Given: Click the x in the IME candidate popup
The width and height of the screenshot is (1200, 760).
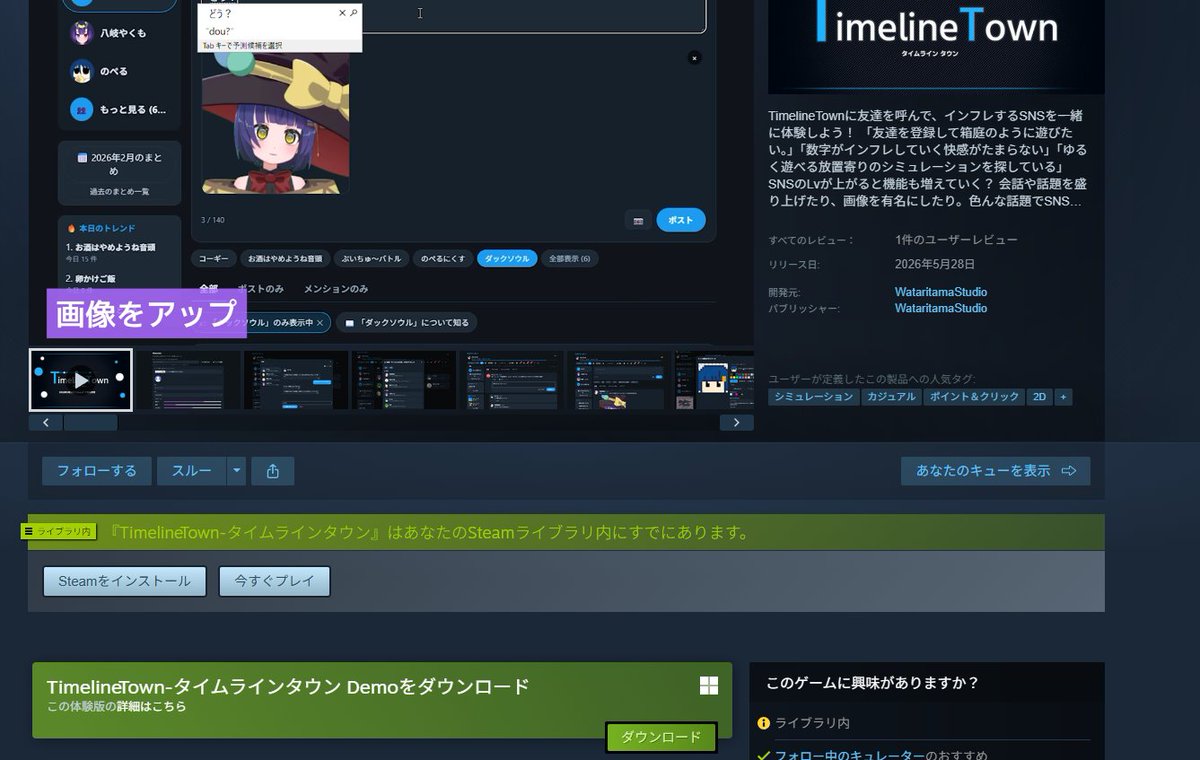Looking at the screenshot, I should pyautogui.click(x=342, y=13).
